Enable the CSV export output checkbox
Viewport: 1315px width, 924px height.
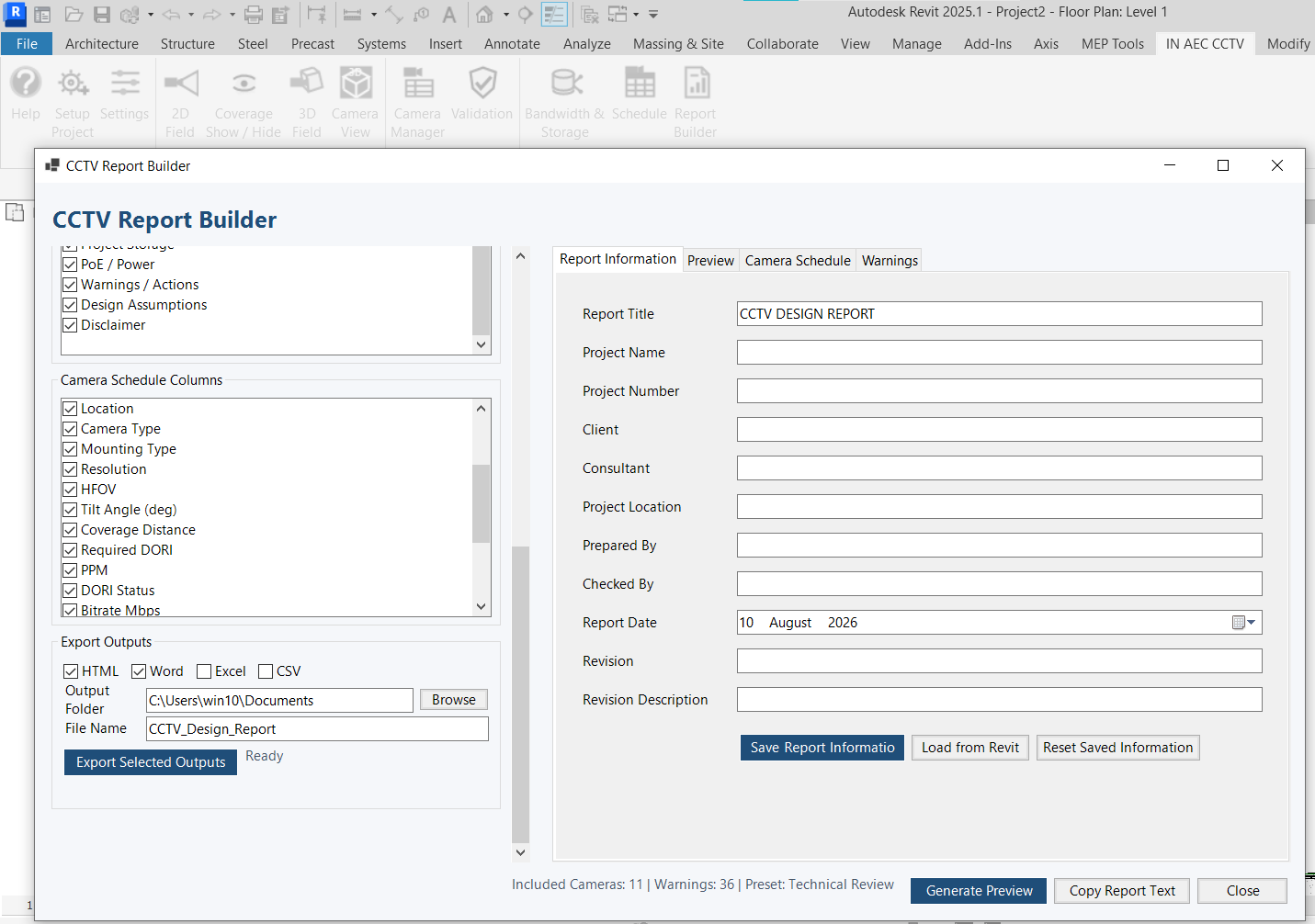tap(266, 671)
